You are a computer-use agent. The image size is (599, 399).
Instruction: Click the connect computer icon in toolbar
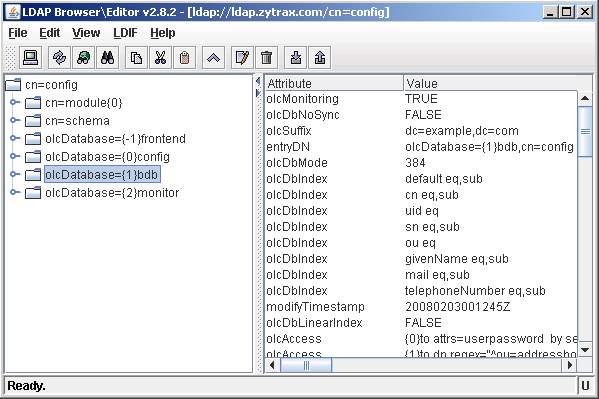click(x=31, y=58)
